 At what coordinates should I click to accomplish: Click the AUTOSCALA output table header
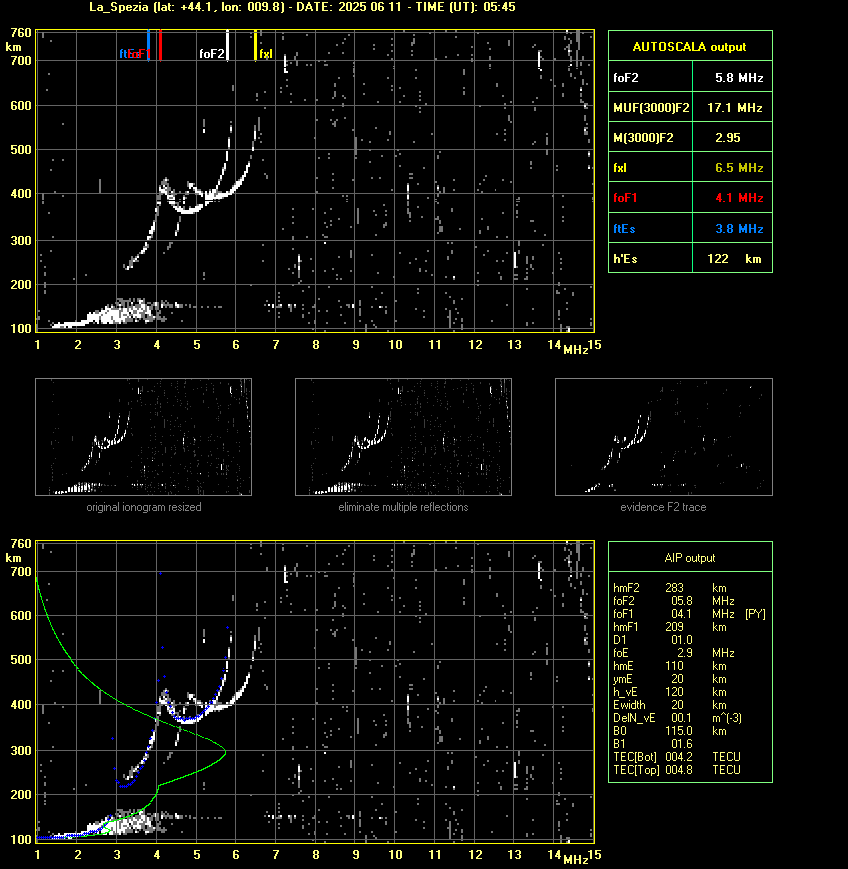(690, 46)
